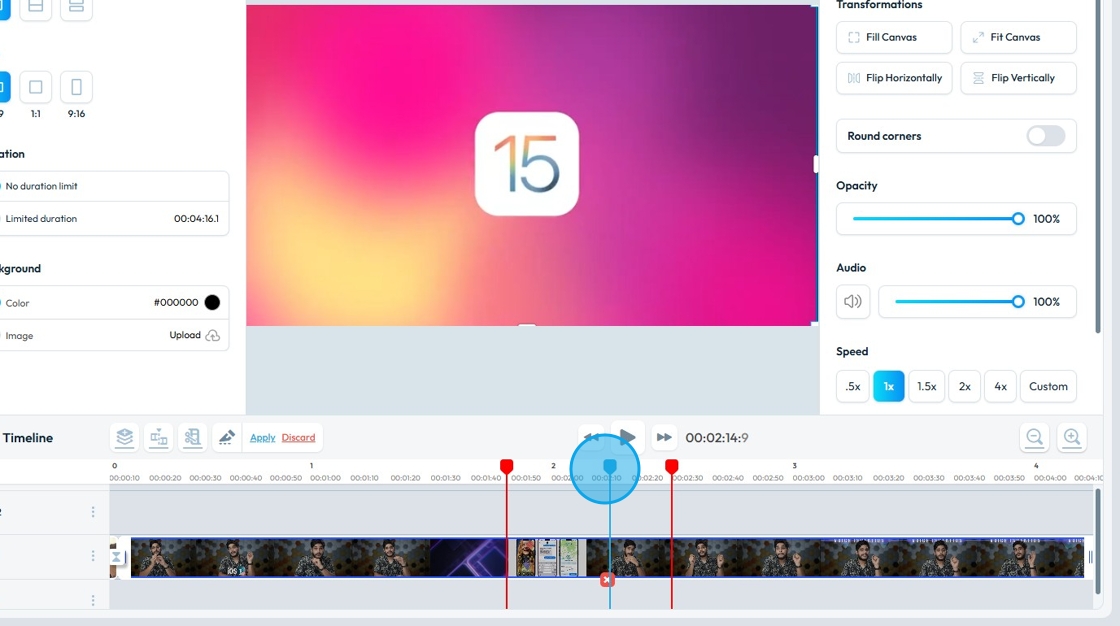Viewport: 1120px width, 626px height.
Task: Click the Opacity slider handle
Action: (1018, 219)
